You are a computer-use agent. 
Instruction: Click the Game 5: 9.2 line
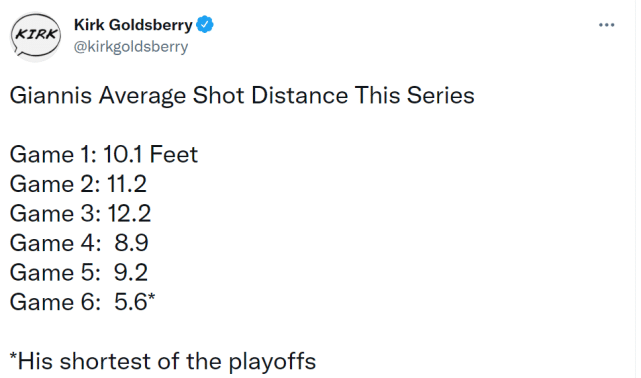click(78, 273)
